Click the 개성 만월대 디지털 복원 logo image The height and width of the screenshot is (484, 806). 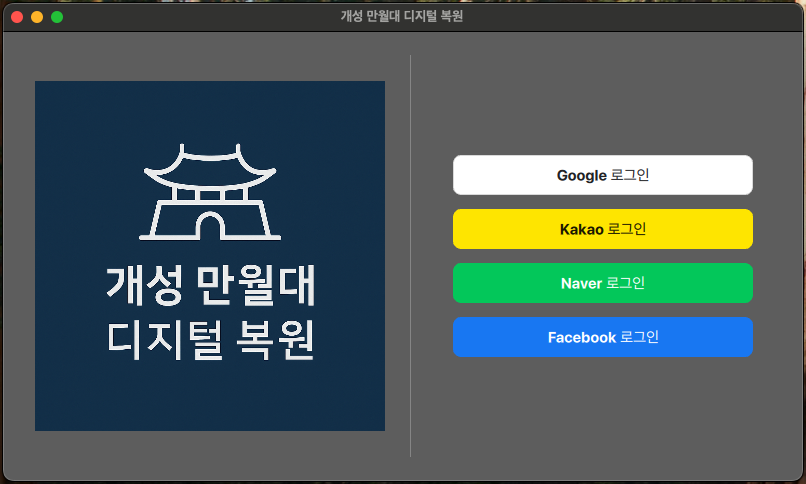click(210, 256)
